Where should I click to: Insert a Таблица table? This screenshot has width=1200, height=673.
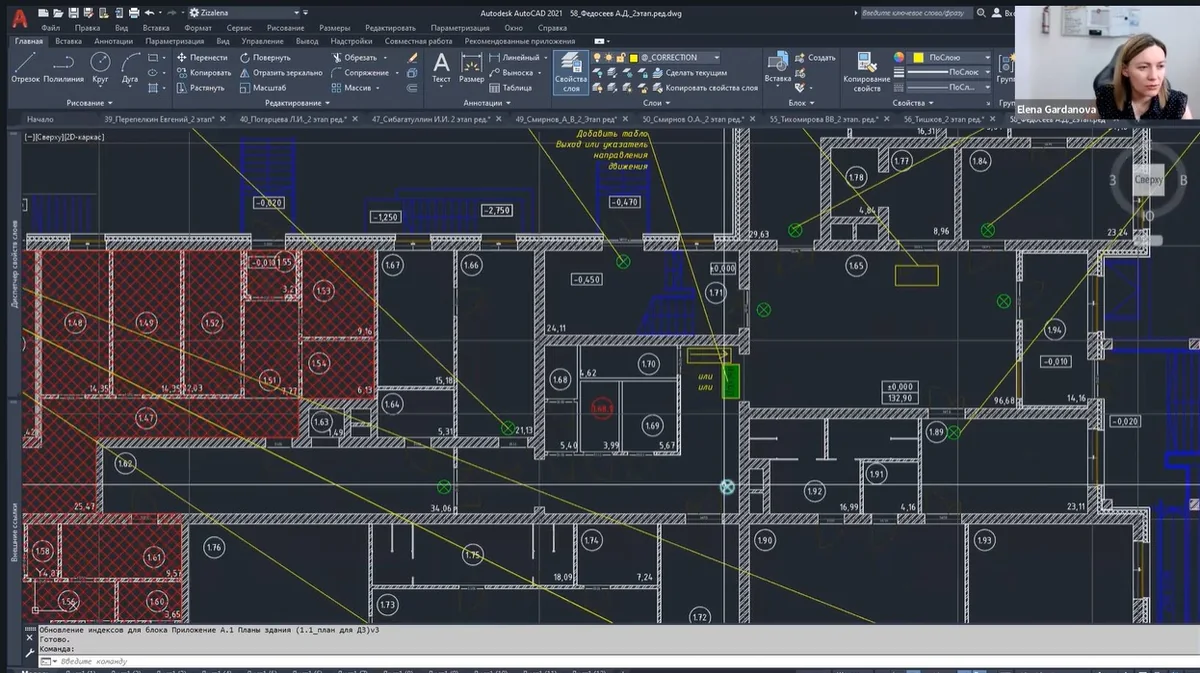point(510,88)
